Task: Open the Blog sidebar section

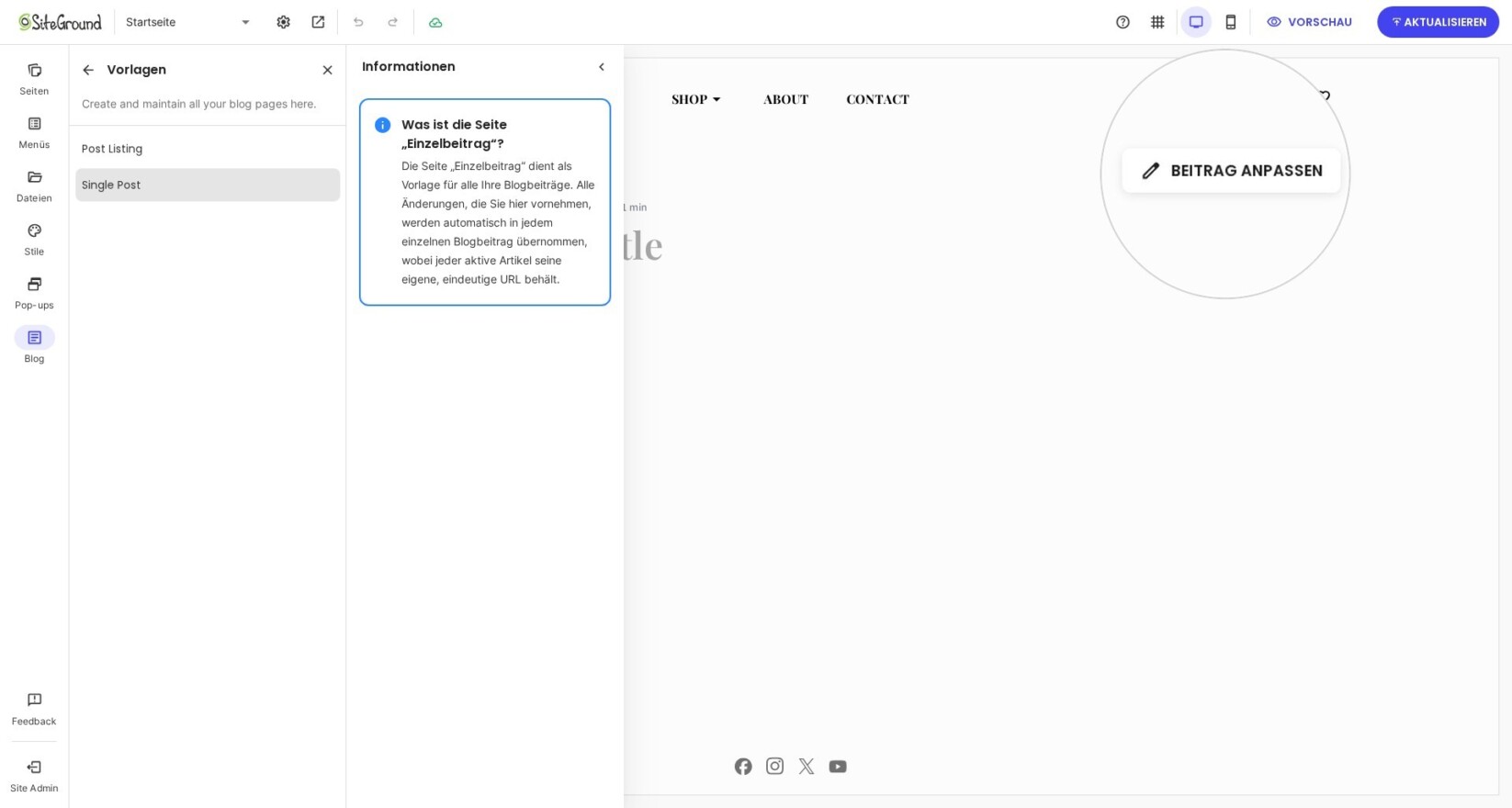Action: point(34,345)
